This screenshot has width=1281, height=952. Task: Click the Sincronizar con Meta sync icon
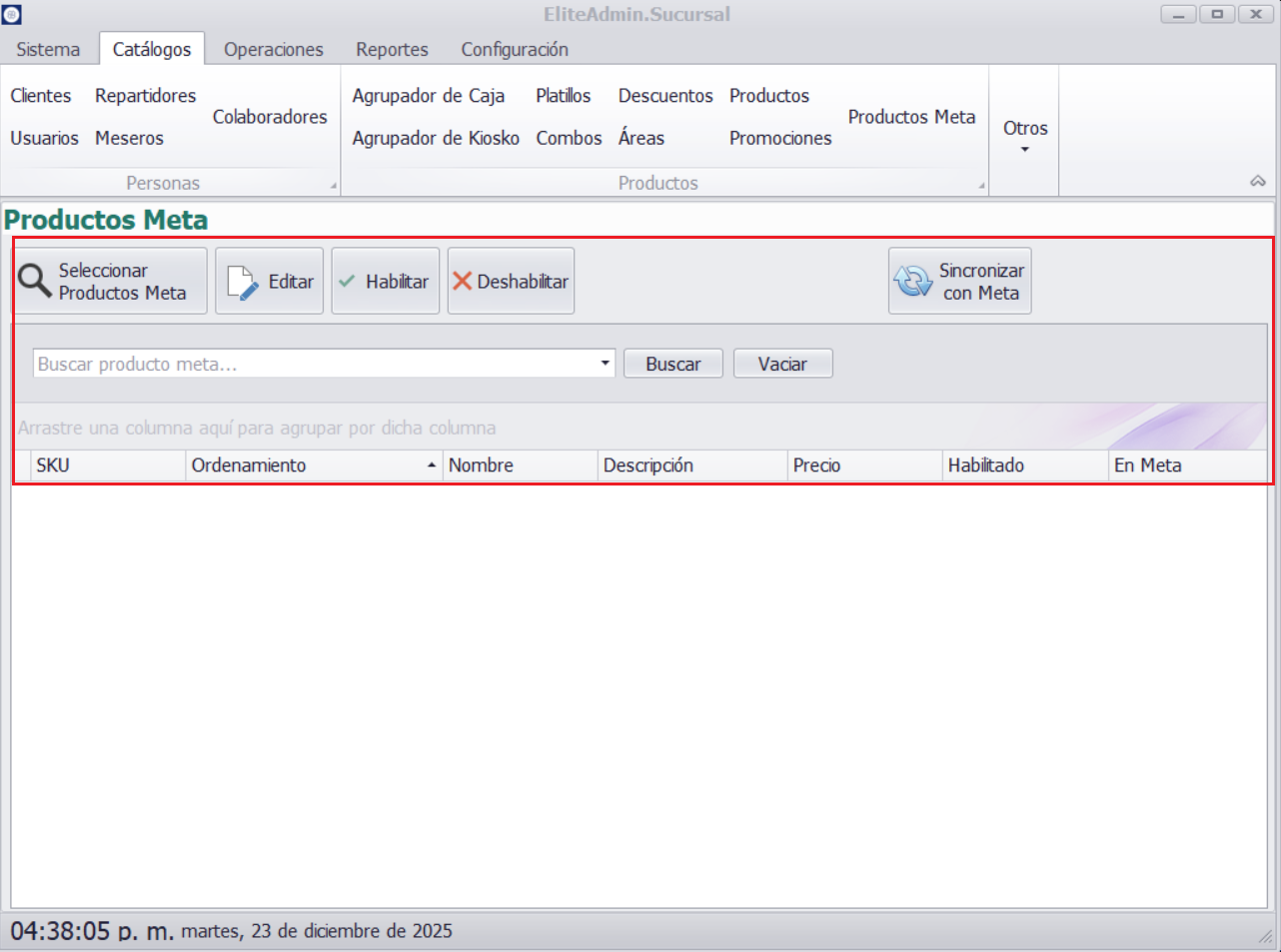(x=912, y=282)
